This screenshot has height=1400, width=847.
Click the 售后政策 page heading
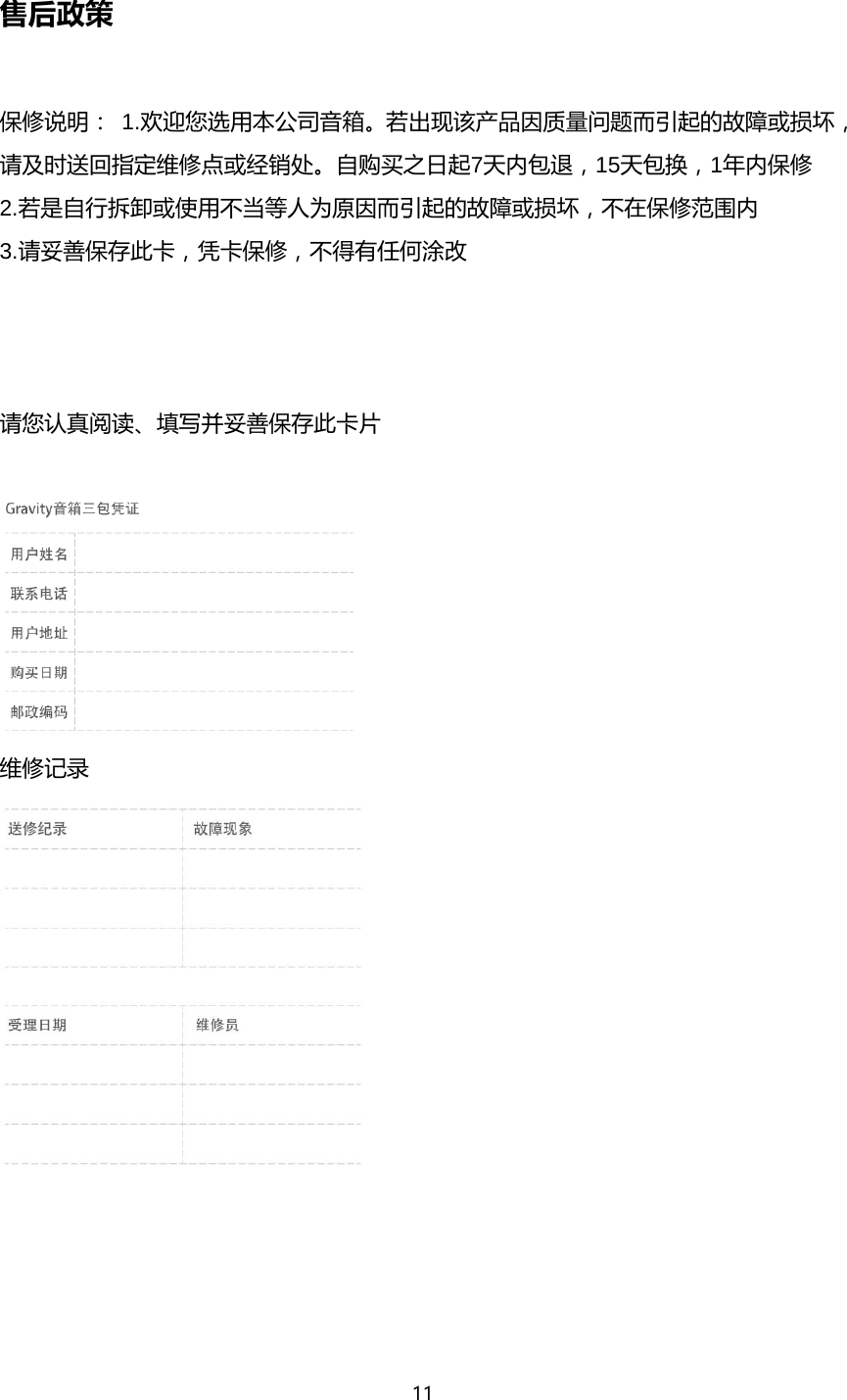54,16
